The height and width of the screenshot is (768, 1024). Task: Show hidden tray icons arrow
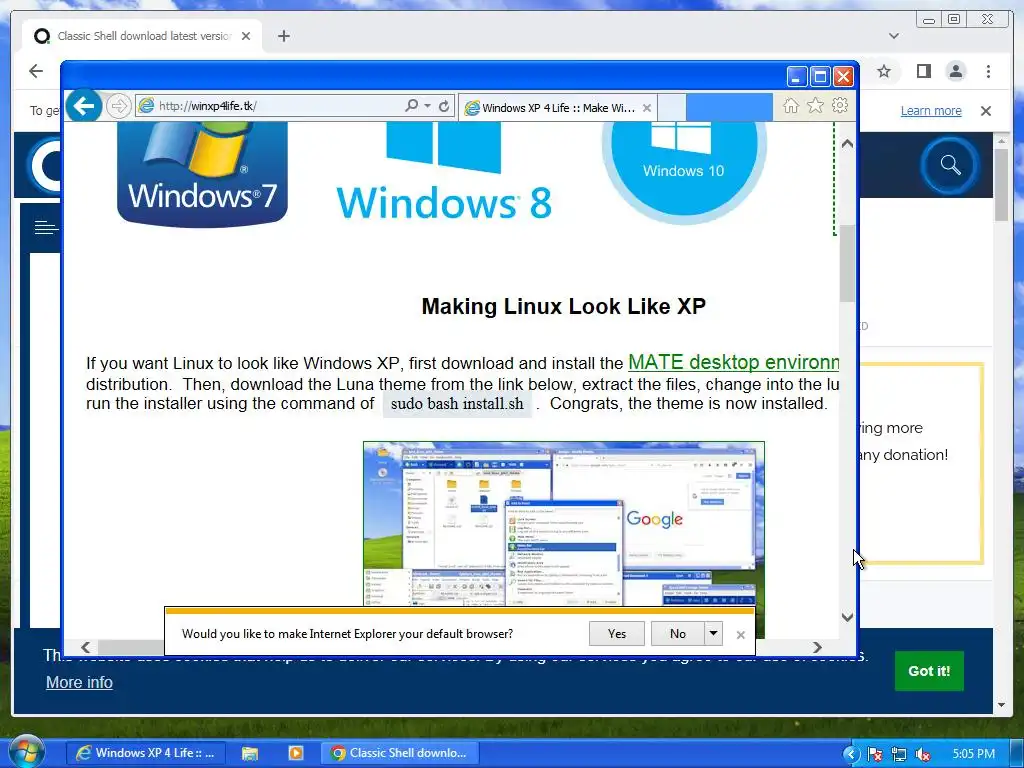click(x=850, y=754)
